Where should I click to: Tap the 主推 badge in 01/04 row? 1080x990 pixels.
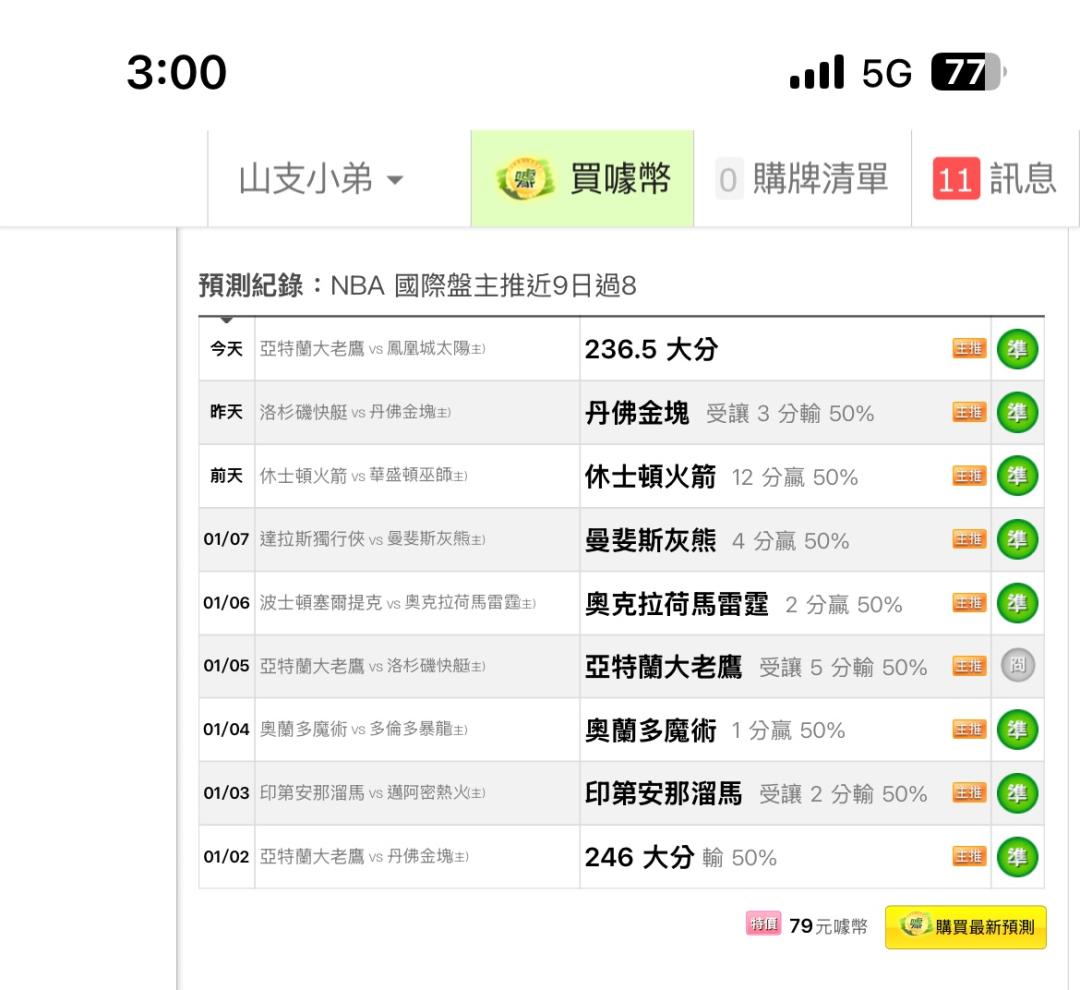(x=969, y=730)
